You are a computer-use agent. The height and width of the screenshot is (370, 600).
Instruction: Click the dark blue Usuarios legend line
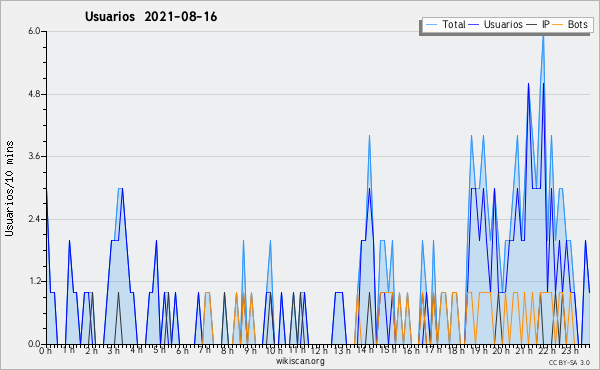pyautogui.click(x=474, y=25)
